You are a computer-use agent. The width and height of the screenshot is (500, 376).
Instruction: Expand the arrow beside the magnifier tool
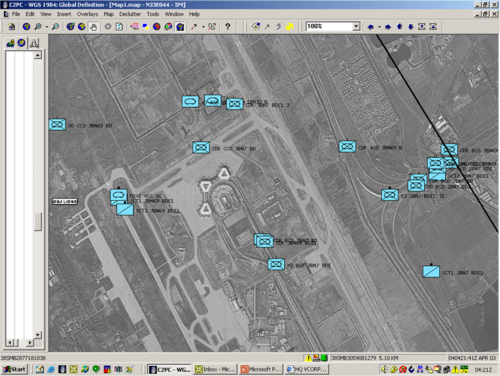point(47,27)
